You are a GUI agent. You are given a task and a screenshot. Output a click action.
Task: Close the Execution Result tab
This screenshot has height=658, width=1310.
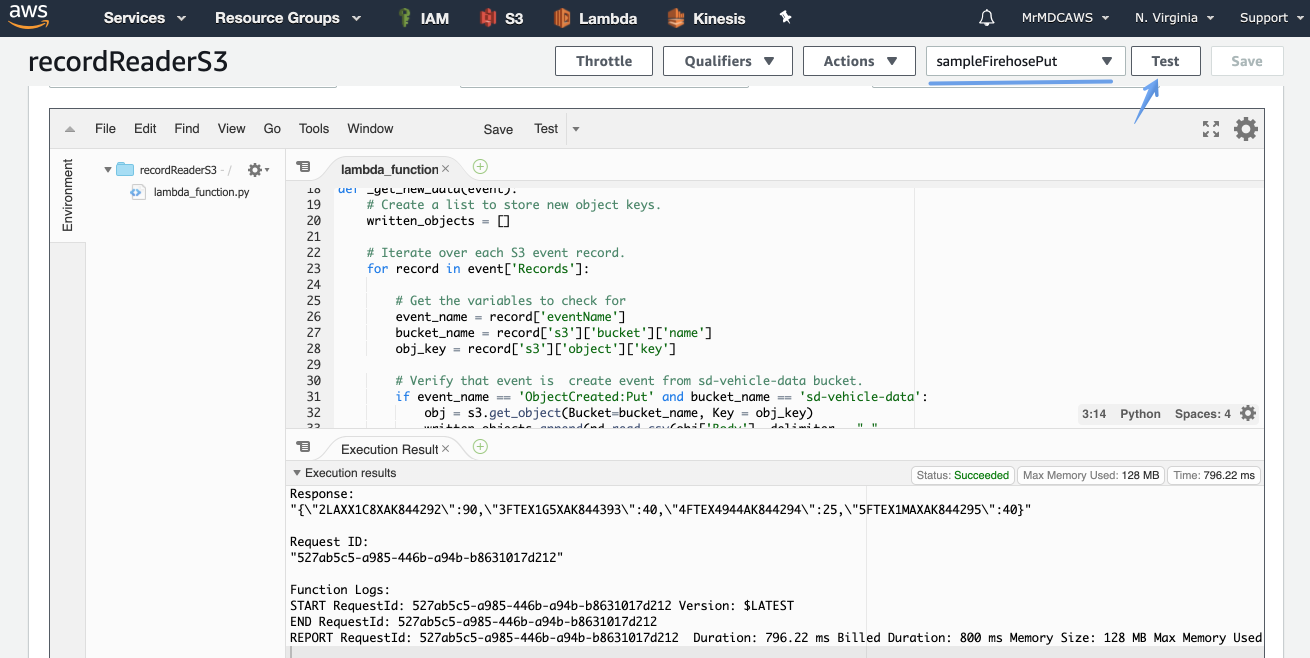446,448
